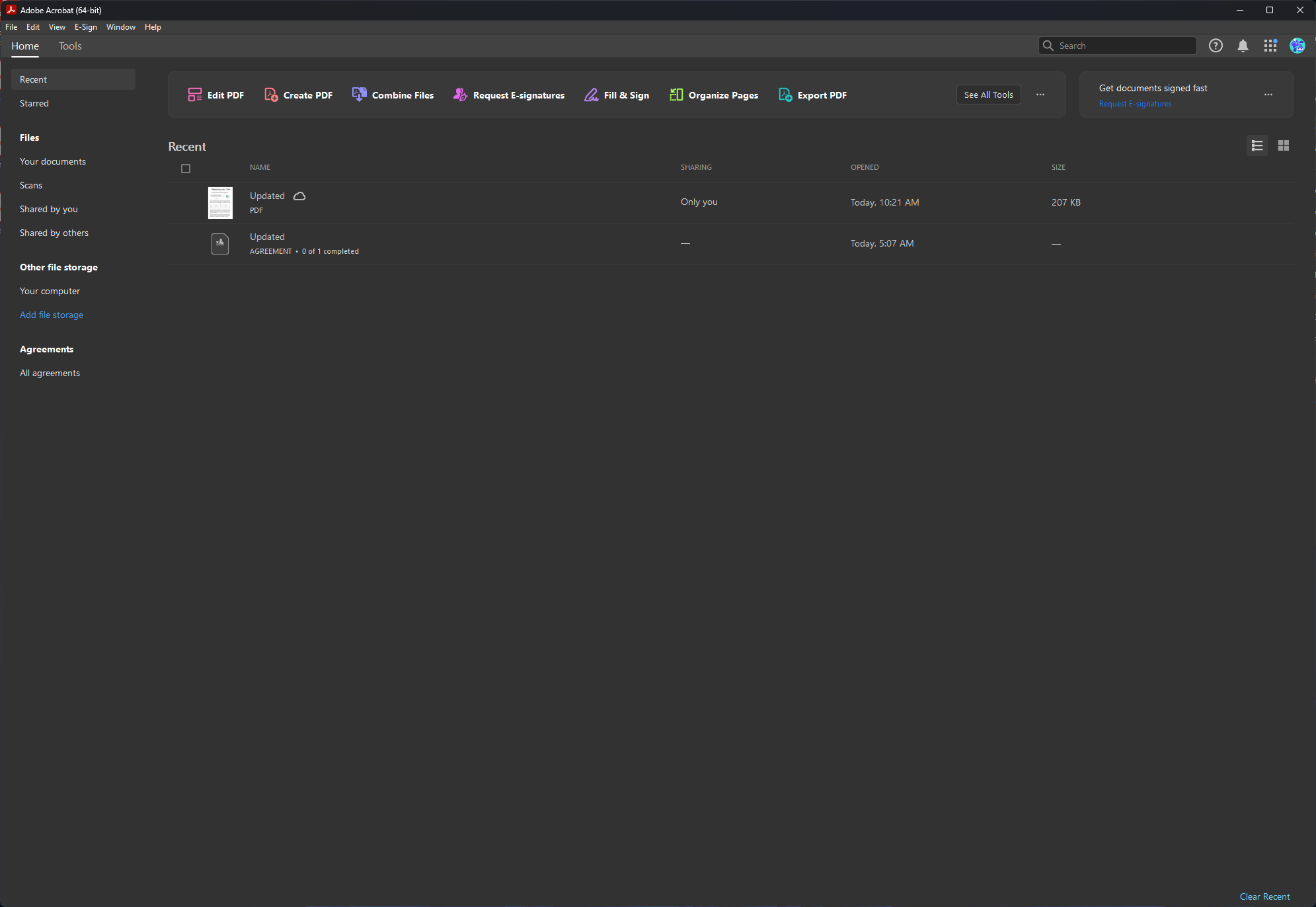Switch to grid thumbnail view
Image resolution: width=1316 pixels, height=907 pixels.
click(x=1283, y=145)
